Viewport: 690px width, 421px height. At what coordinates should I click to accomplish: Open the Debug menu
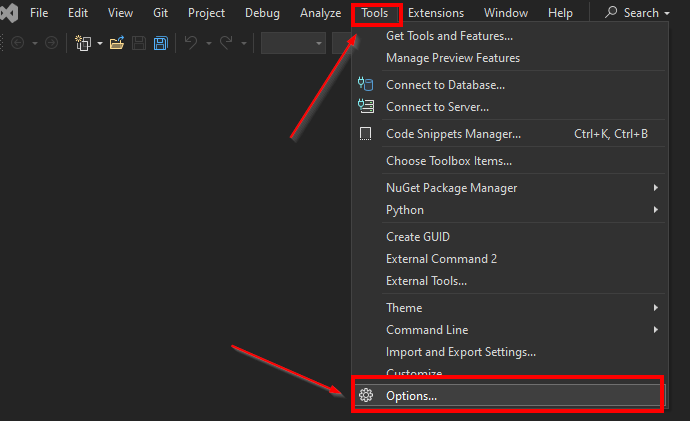click(262, 13)
